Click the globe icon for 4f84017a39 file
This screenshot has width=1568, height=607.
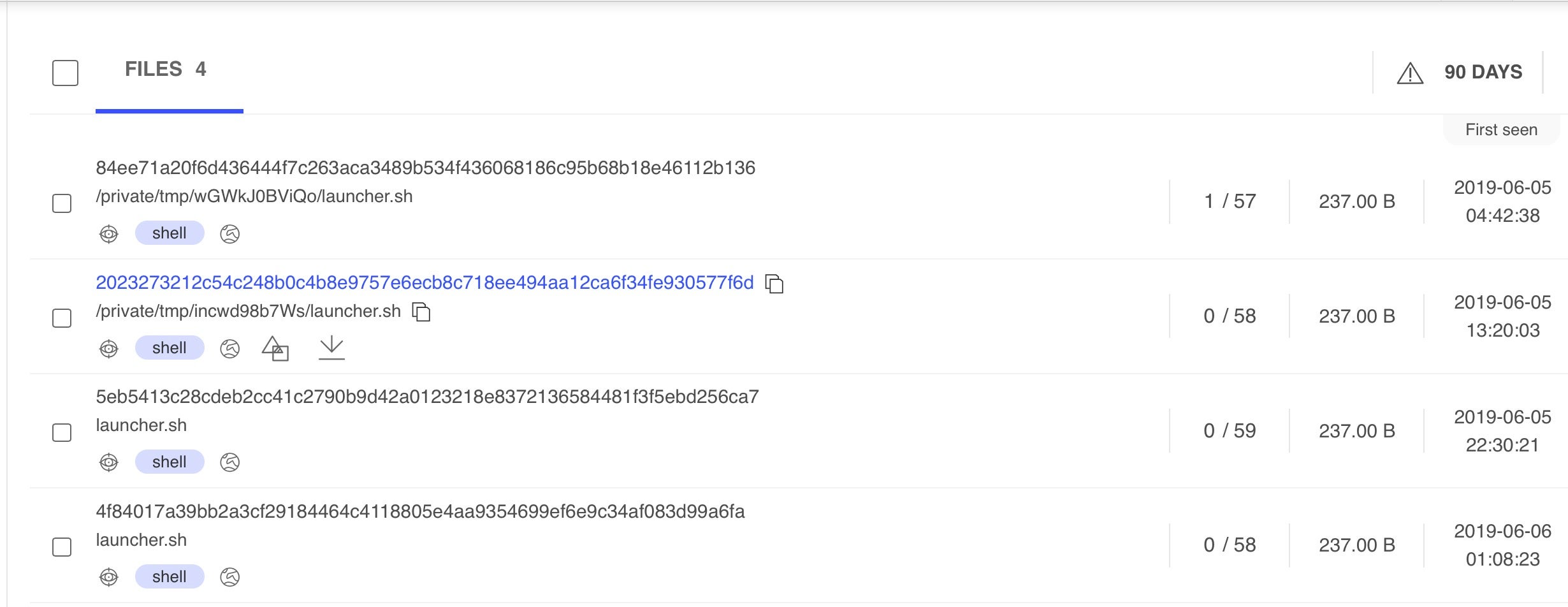pyautogui.click(x=229, y=577)
